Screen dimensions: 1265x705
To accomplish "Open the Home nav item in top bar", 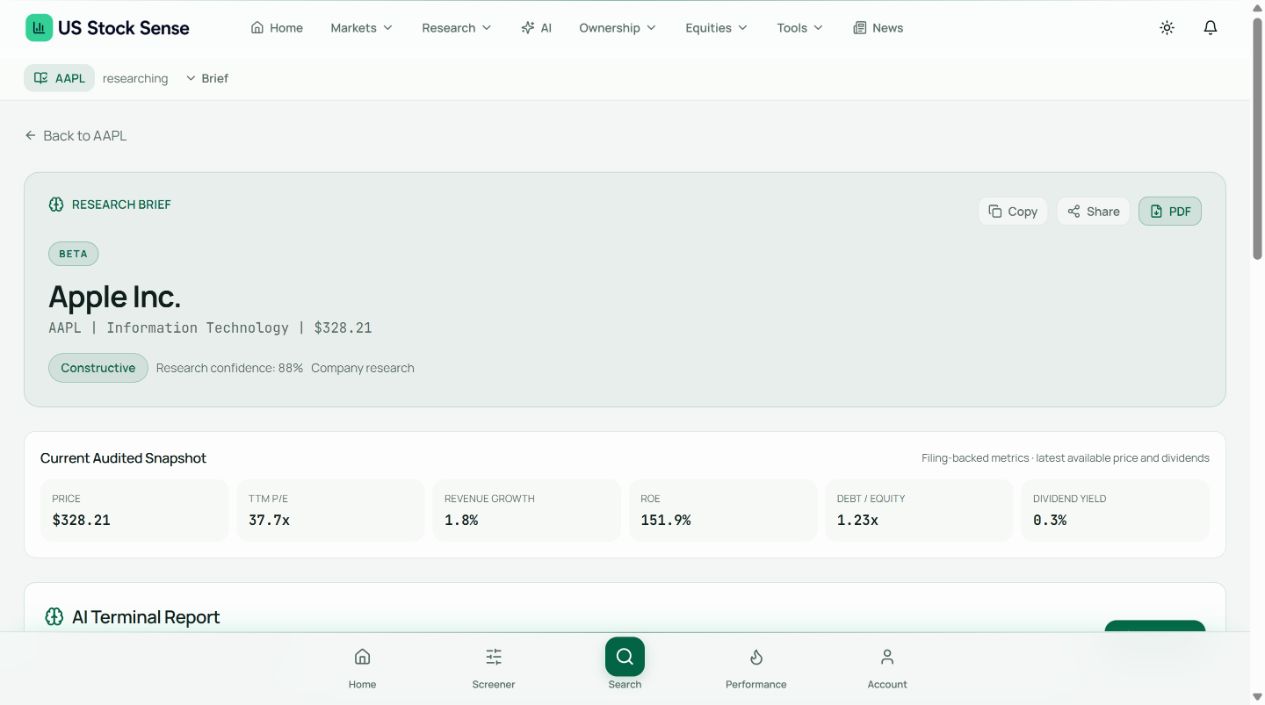I will (277, 28).
